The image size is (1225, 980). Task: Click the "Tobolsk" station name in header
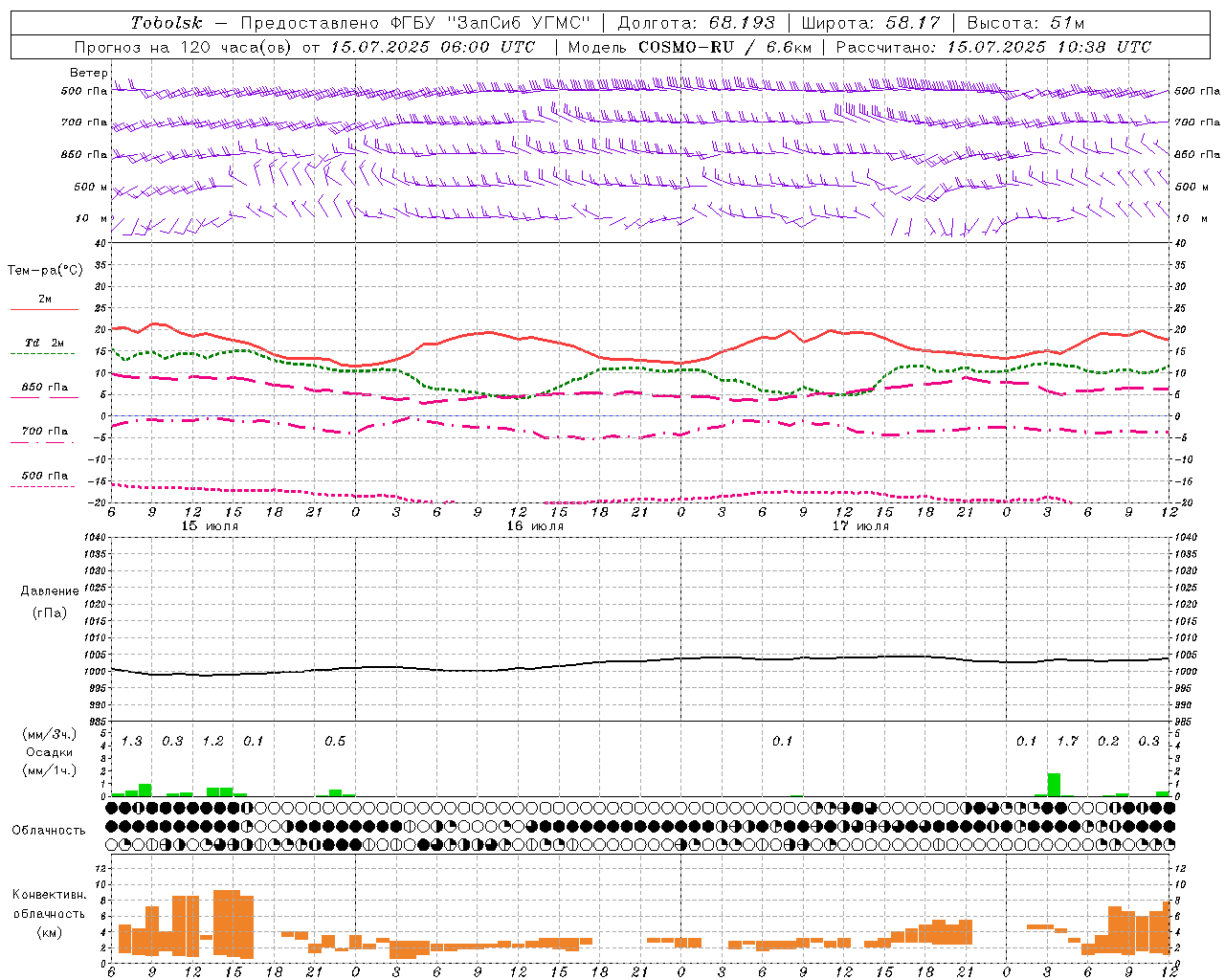[167, 23]
